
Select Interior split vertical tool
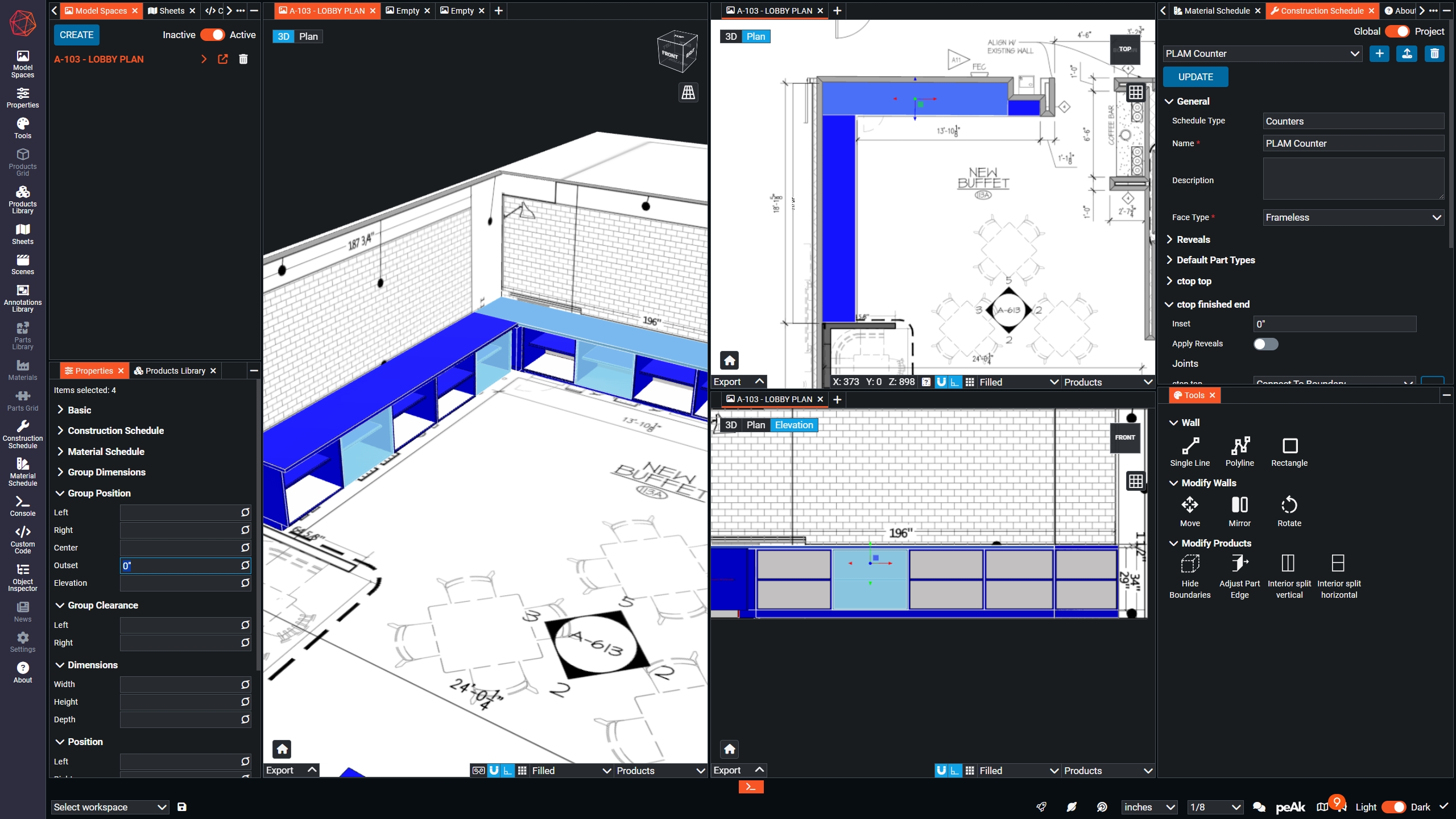click(x=1289, y=576)
